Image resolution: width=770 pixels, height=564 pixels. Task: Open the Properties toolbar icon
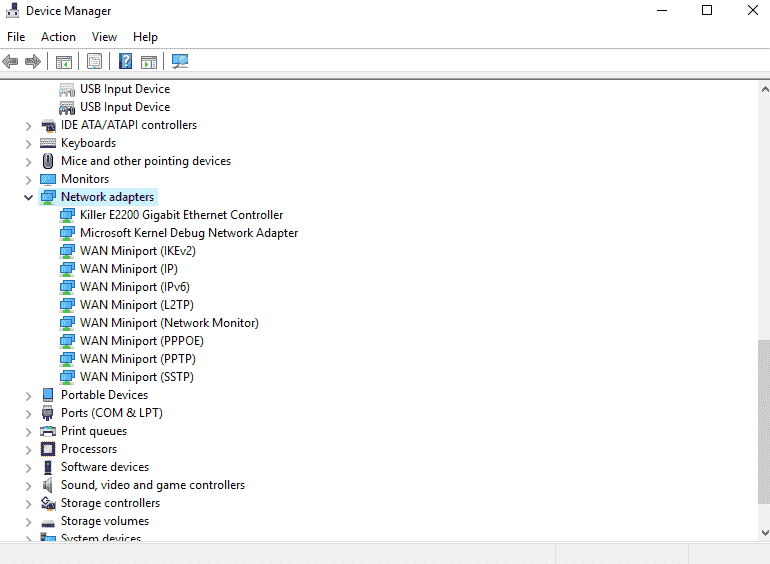pyautogui.click(x=94, y=61)
